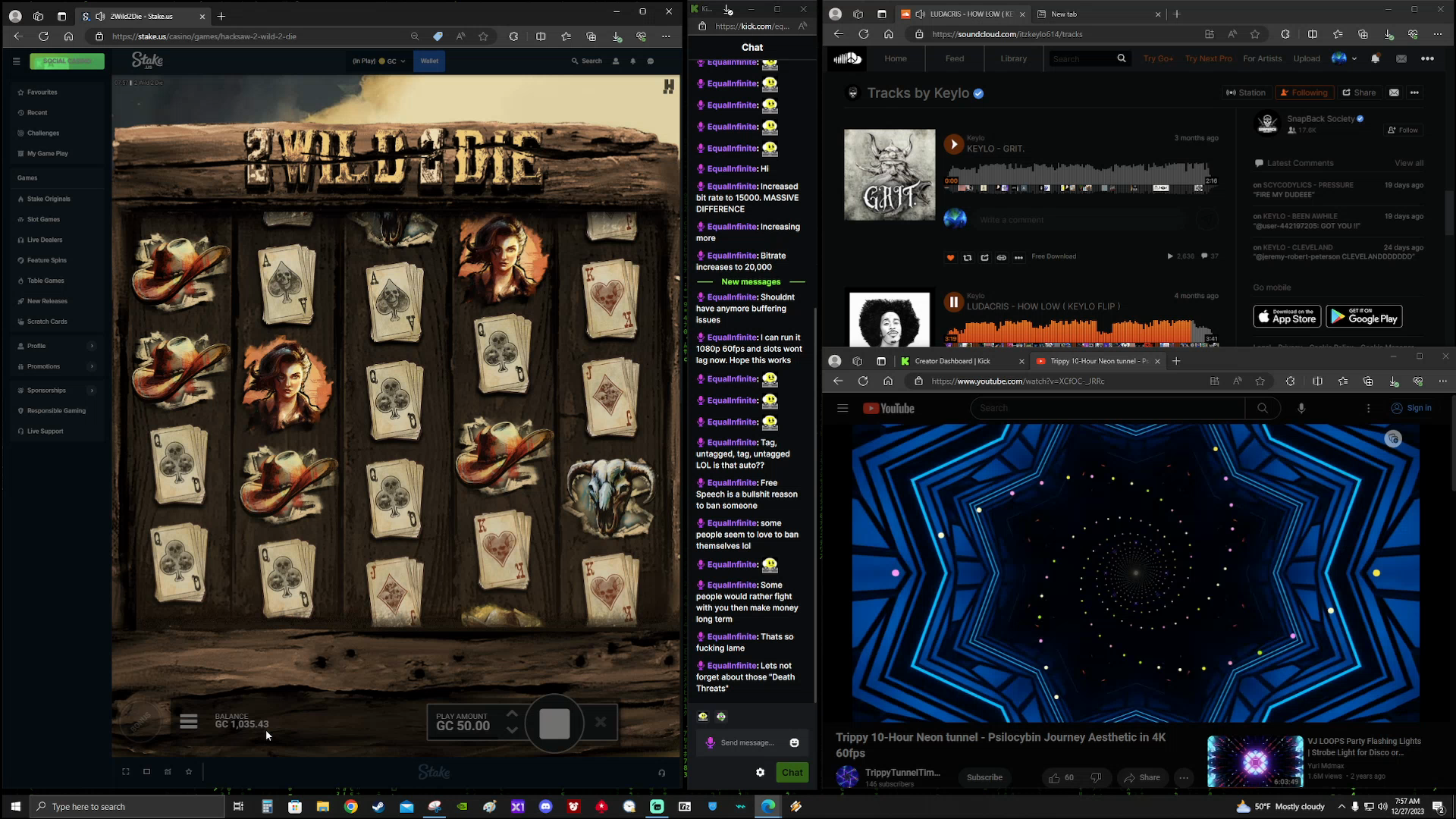Screen dimensions: 1456x819
Task: Open the more options dots for the GRIT track
Action: click(x=1018, y=258)
